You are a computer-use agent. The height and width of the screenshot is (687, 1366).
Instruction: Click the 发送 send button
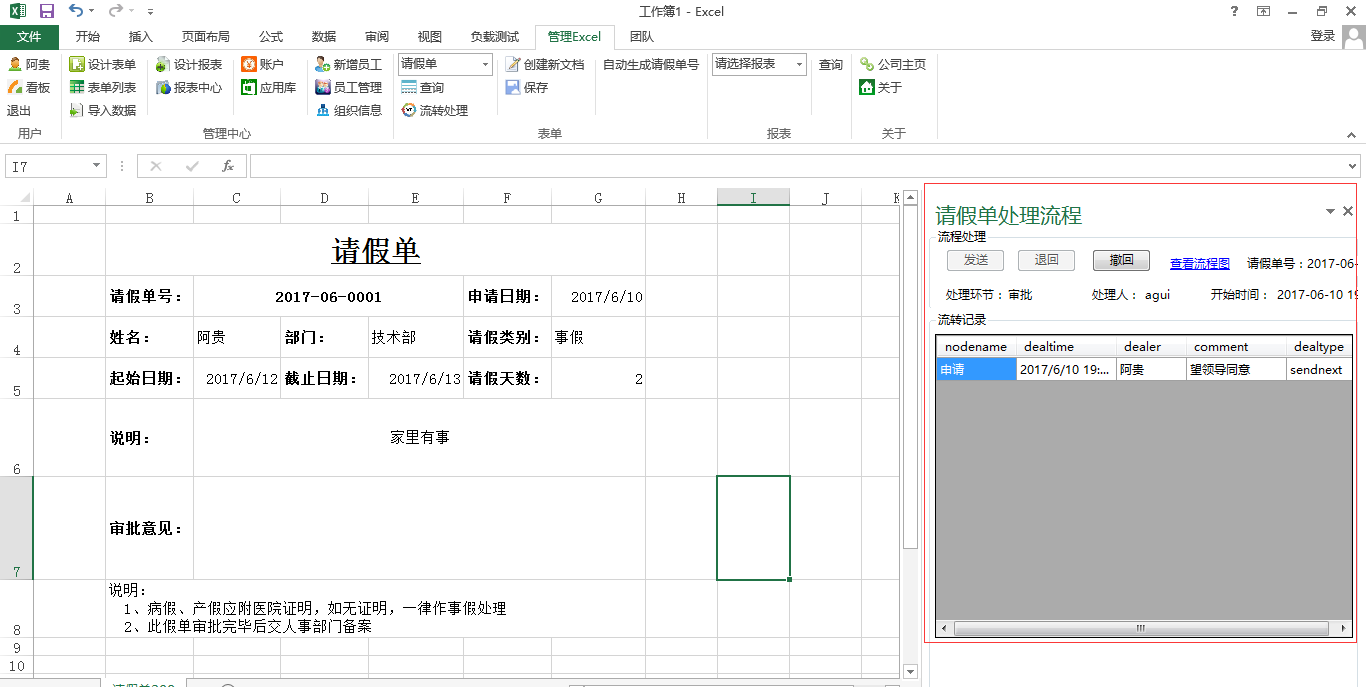coord(976,260)
